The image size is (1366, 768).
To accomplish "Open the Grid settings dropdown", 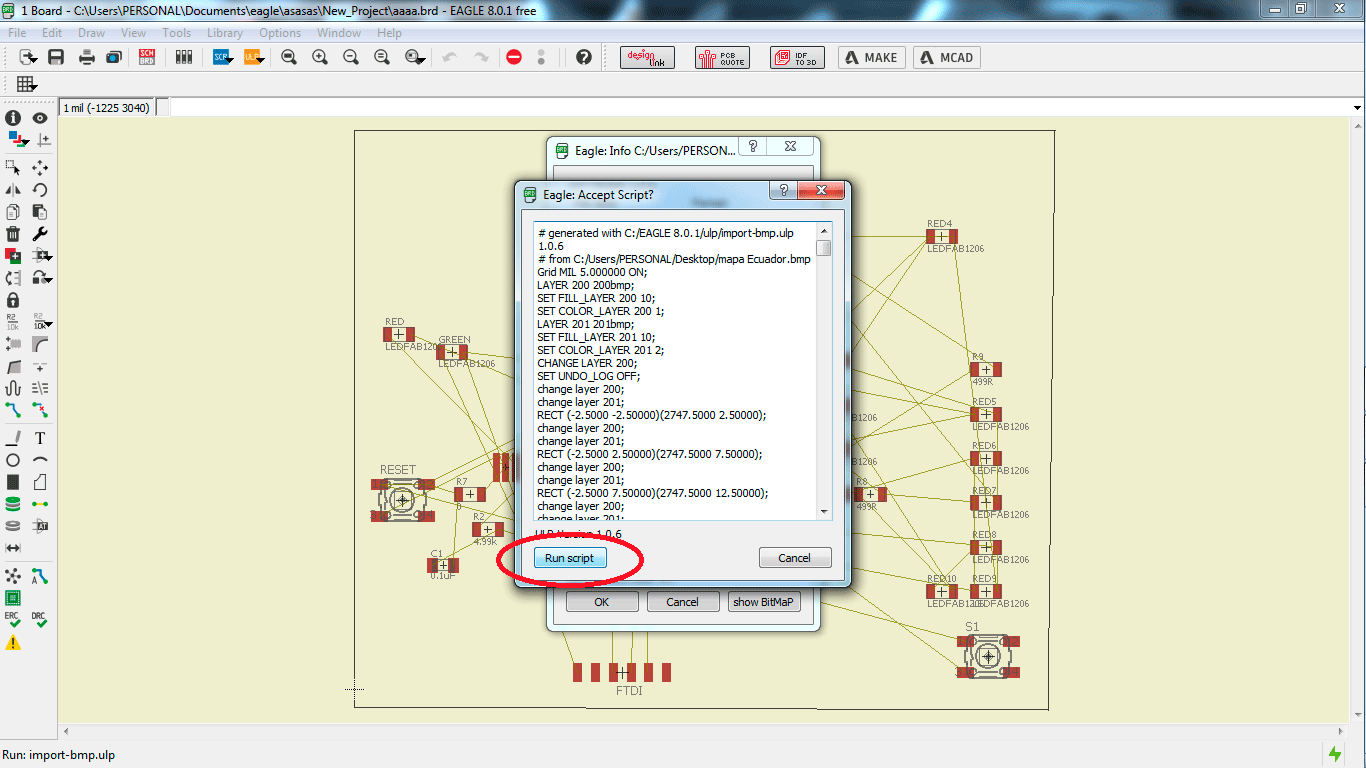I will pyautogui.click(x=27, y=84).
